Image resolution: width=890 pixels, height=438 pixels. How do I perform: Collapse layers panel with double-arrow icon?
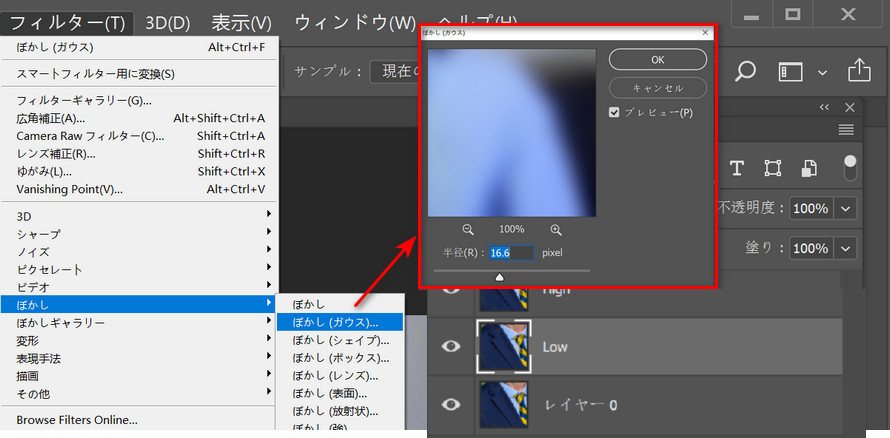pyautogui.click(x=824, y=107)
